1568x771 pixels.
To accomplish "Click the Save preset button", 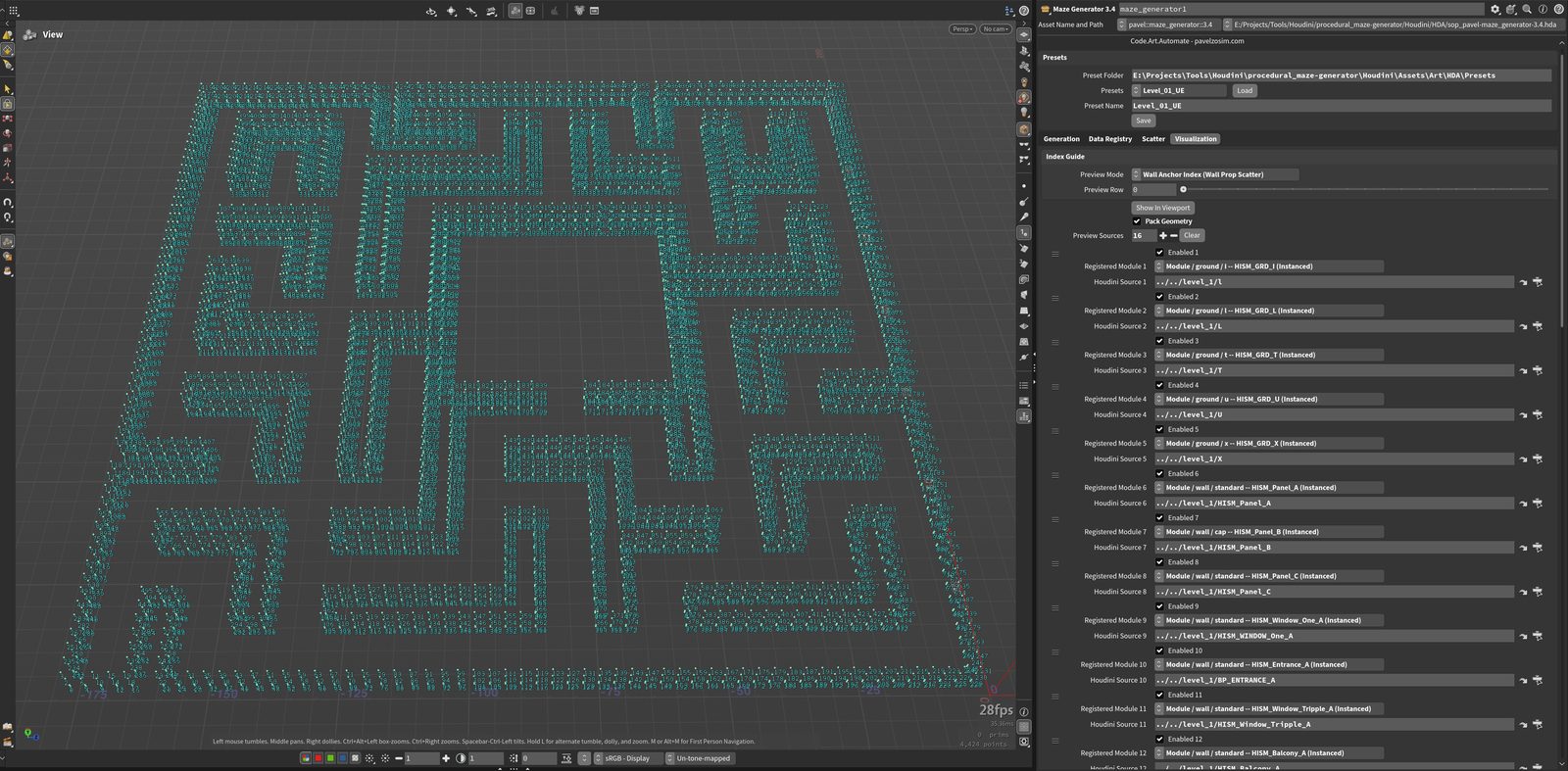I will pos(1144,120).
